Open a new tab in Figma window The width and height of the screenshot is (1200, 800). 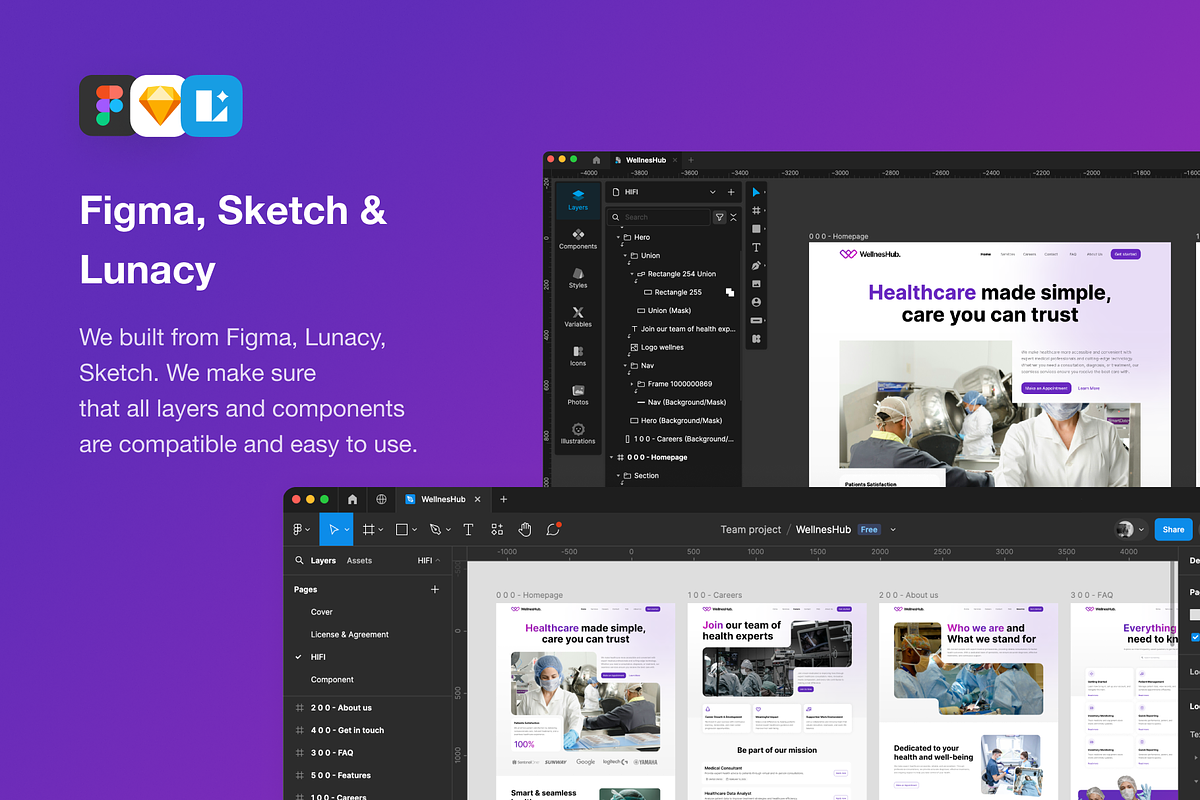pos(503,499)
